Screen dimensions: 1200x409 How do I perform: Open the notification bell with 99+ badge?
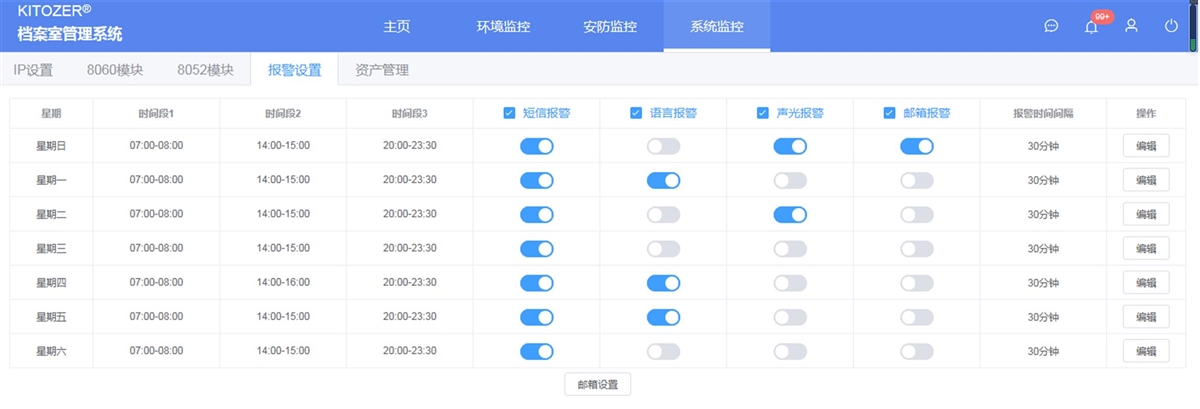1091,26
